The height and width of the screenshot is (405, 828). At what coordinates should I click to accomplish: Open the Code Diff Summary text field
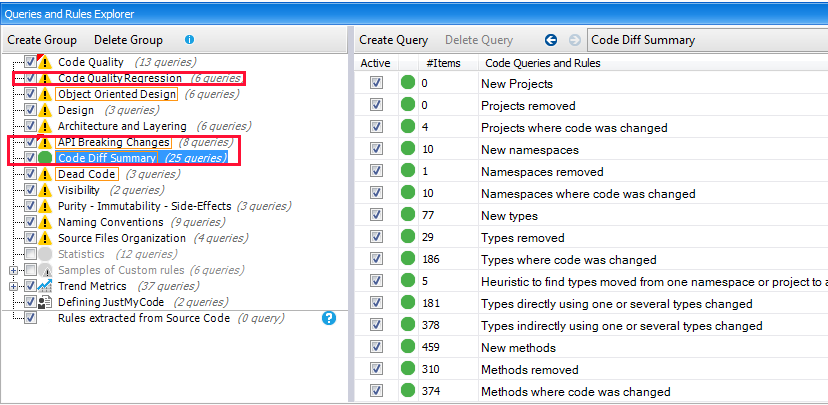[705, 40]
